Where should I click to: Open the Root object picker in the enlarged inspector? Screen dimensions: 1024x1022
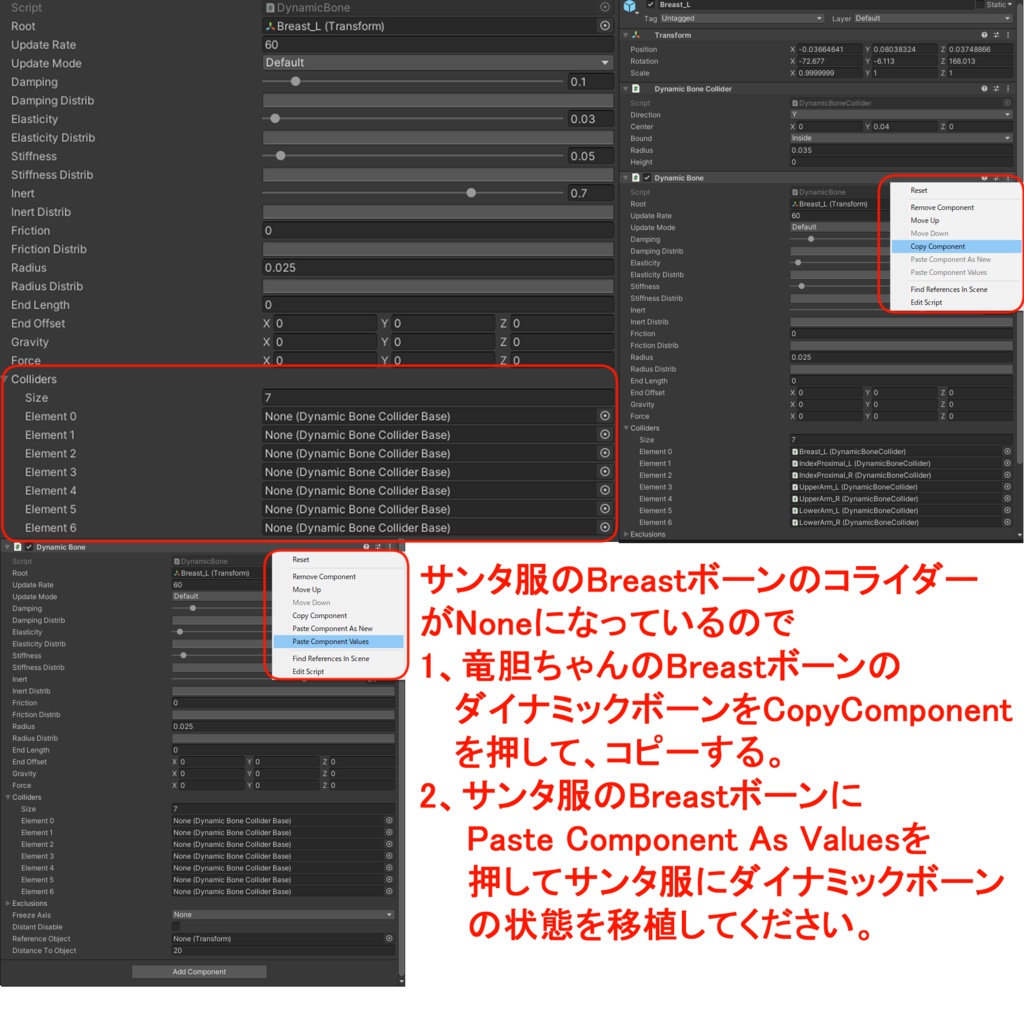pyautogui.click(x=605, y=25)
